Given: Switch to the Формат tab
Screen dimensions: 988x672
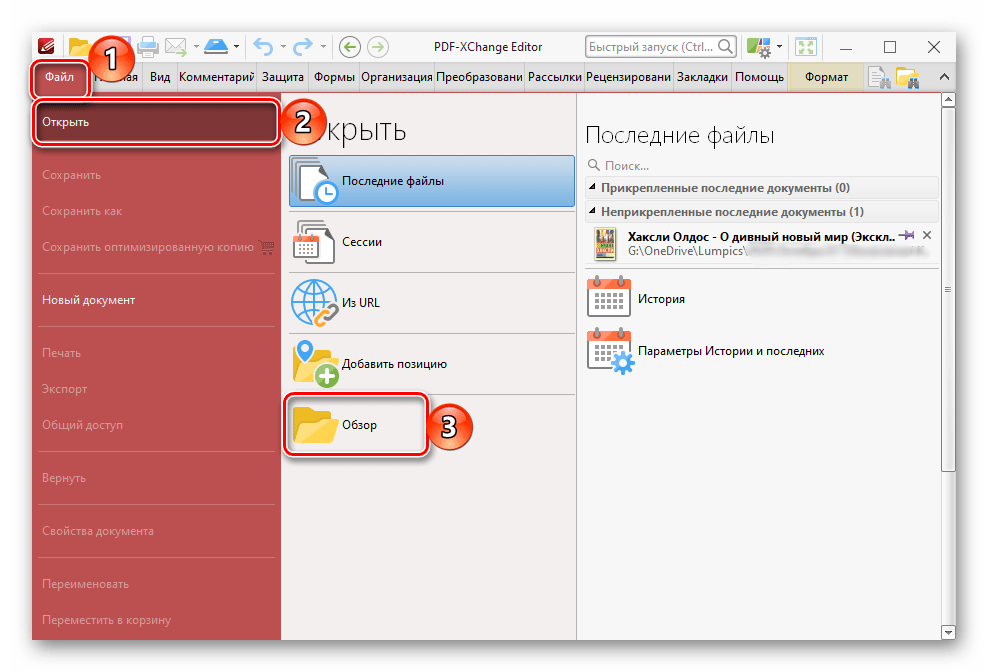Looking at the screenshot, I should (826, 77).
